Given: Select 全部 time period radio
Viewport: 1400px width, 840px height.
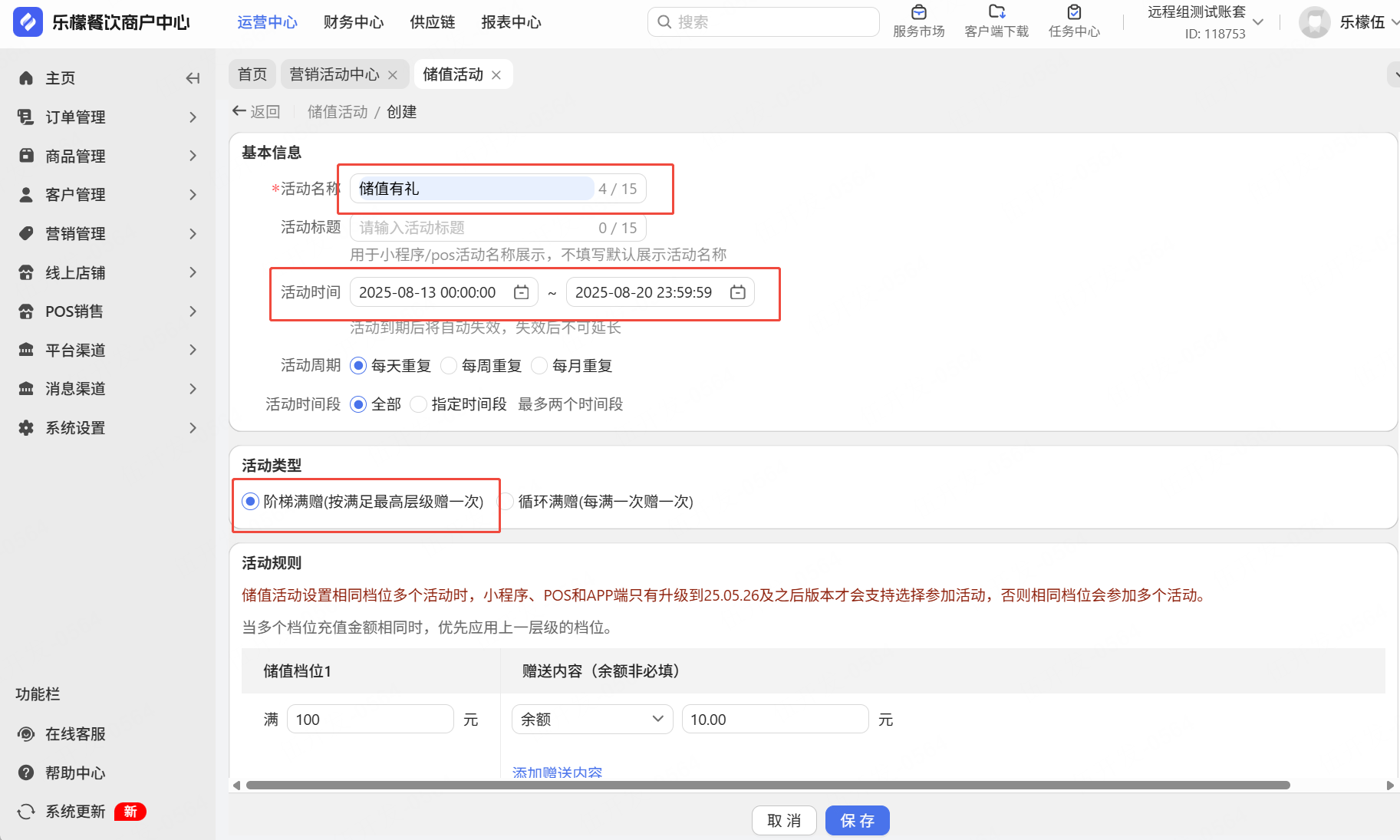Looking at the screenshot, I should pyautogui.click(x=358, y=404).
